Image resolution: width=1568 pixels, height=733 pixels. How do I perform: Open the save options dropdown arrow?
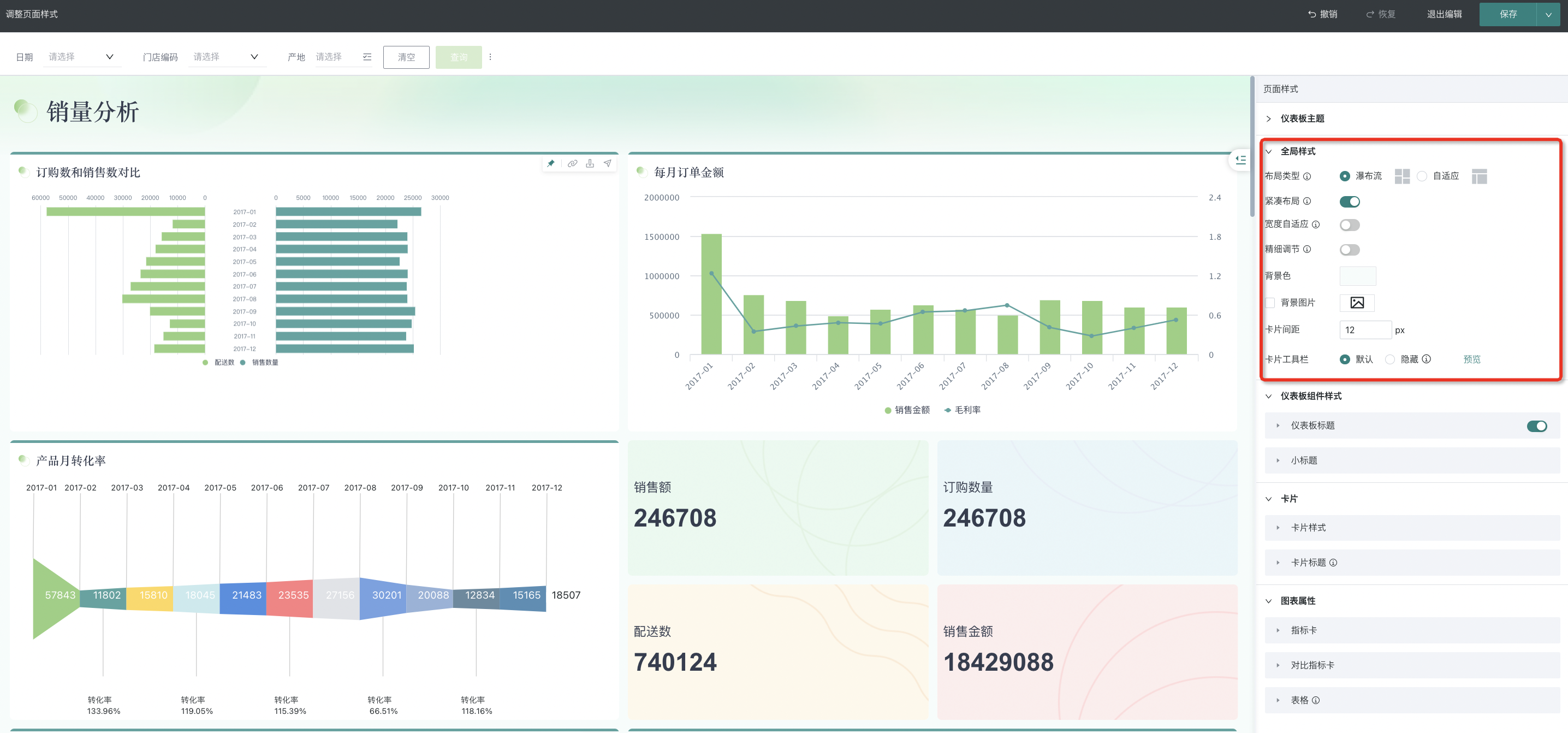coord(1548,15)
